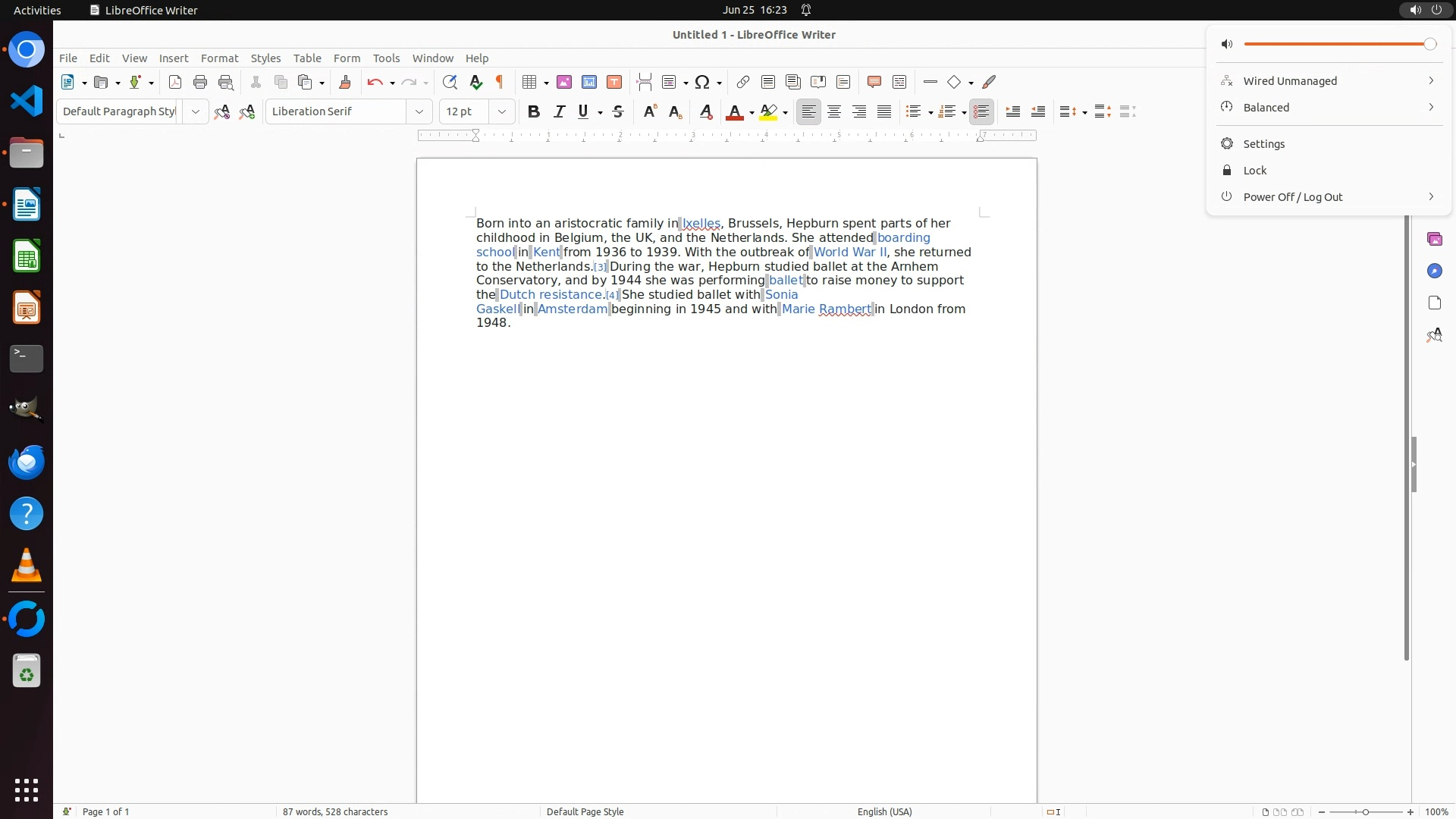The width and height of the screenshot is (1456, 819).
Task: Open the sidebar Navigator compass icon
Action: [x=1434, y=271]
